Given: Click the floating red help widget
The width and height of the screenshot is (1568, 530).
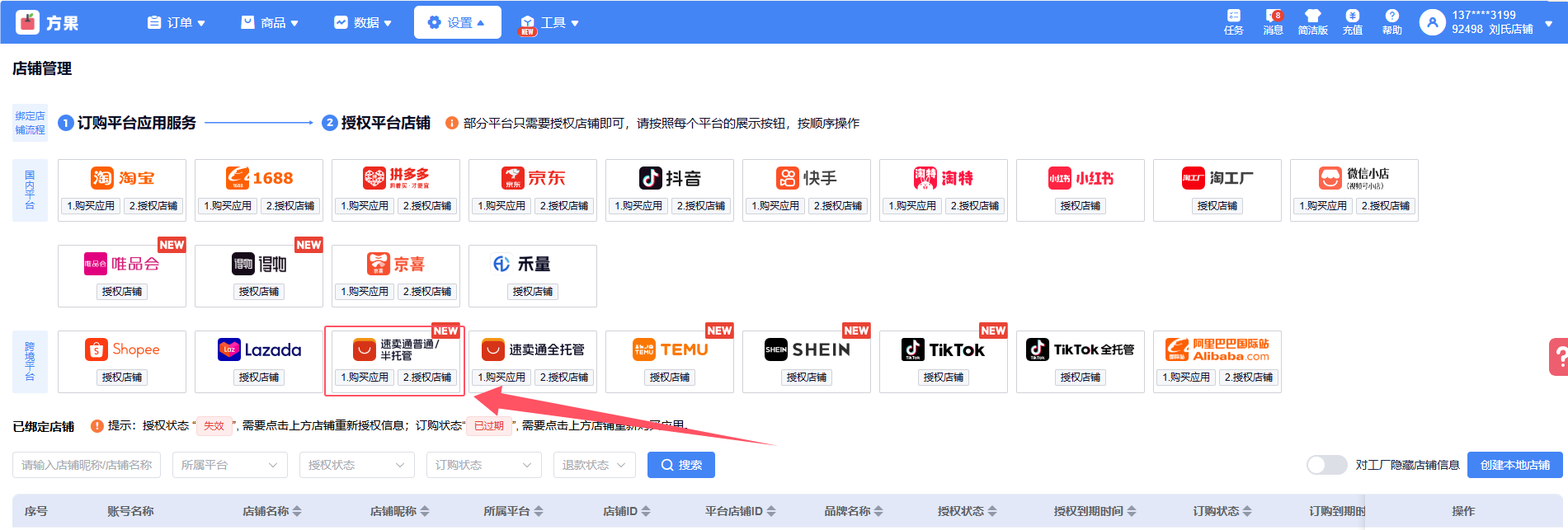Looking at the screenshot, I should [x=1559, y=357].
